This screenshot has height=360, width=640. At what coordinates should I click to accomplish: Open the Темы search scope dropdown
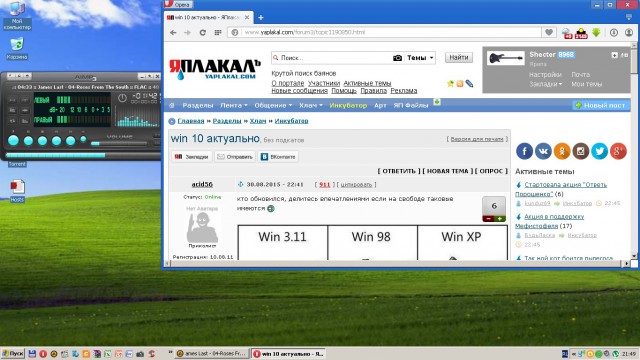[420, 58]
